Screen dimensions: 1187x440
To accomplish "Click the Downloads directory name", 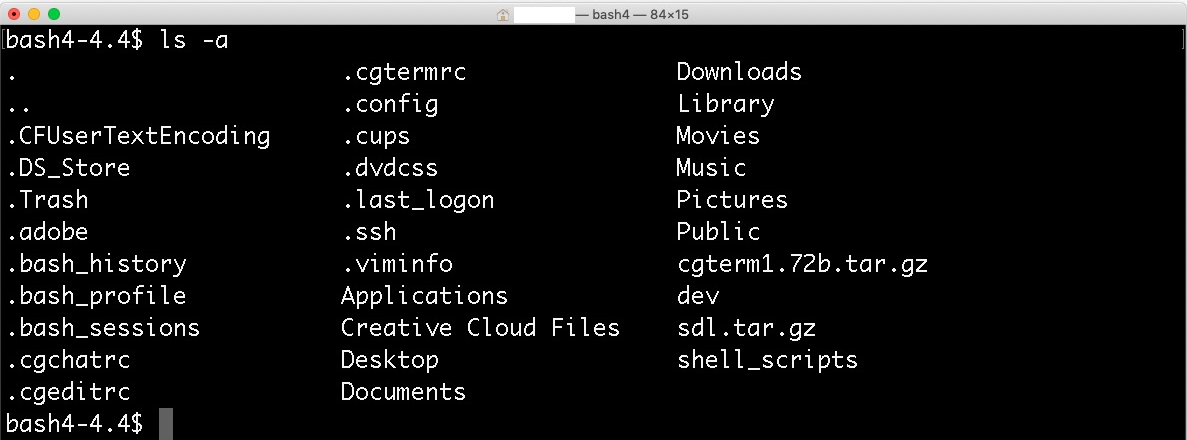I will pos(739,72).
